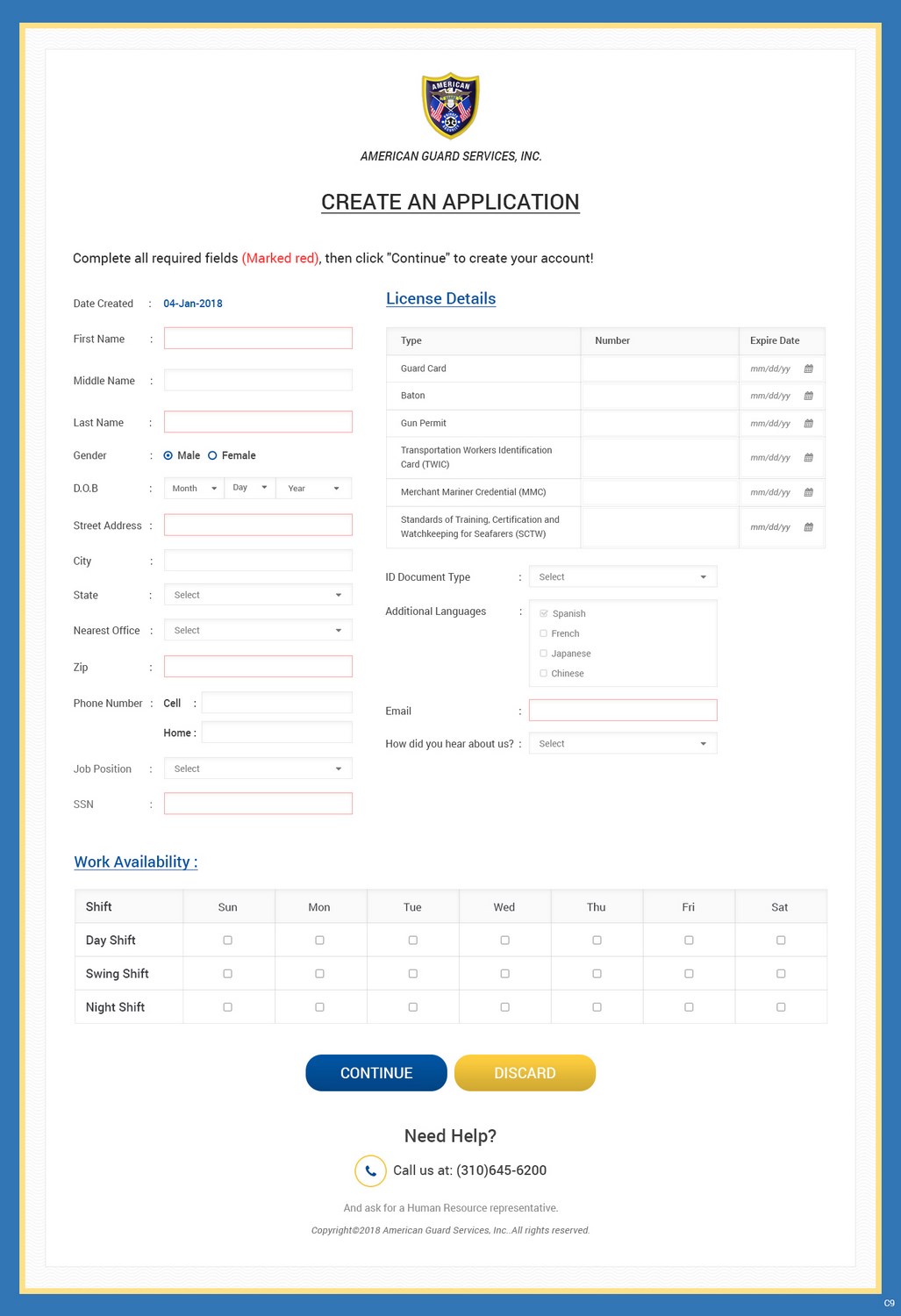Open the SCTW expire date calendar icon

click(x=808, y=526)
